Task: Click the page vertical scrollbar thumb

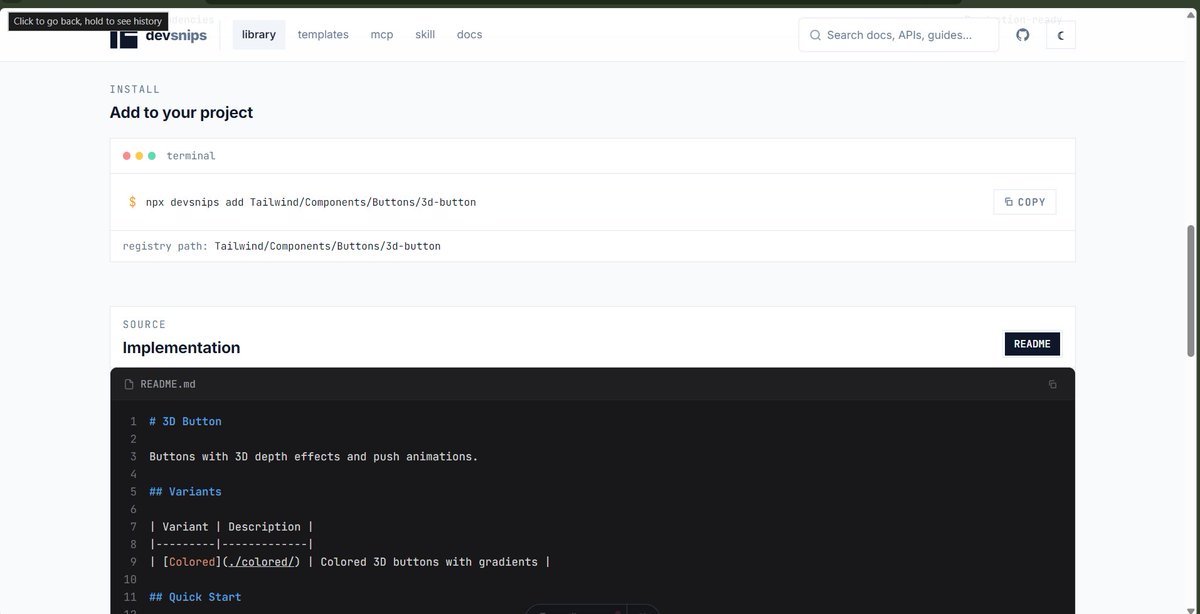Action: coord(1190,290)
